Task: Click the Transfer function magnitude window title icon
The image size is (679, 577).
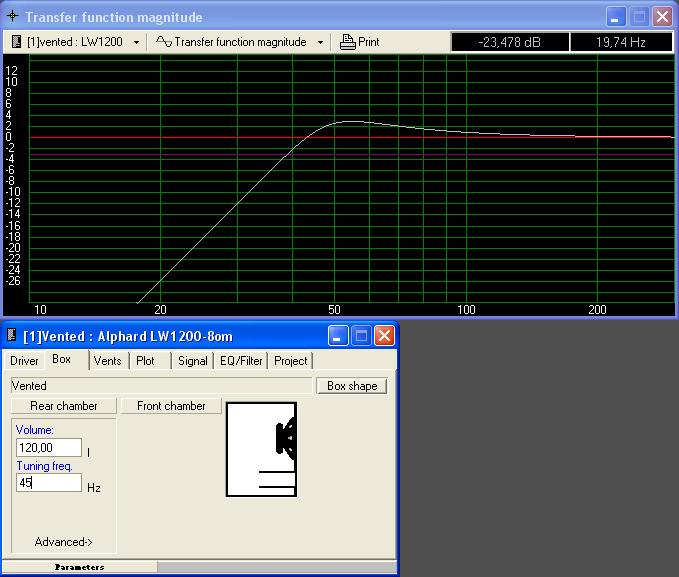Action: point(12,17)
